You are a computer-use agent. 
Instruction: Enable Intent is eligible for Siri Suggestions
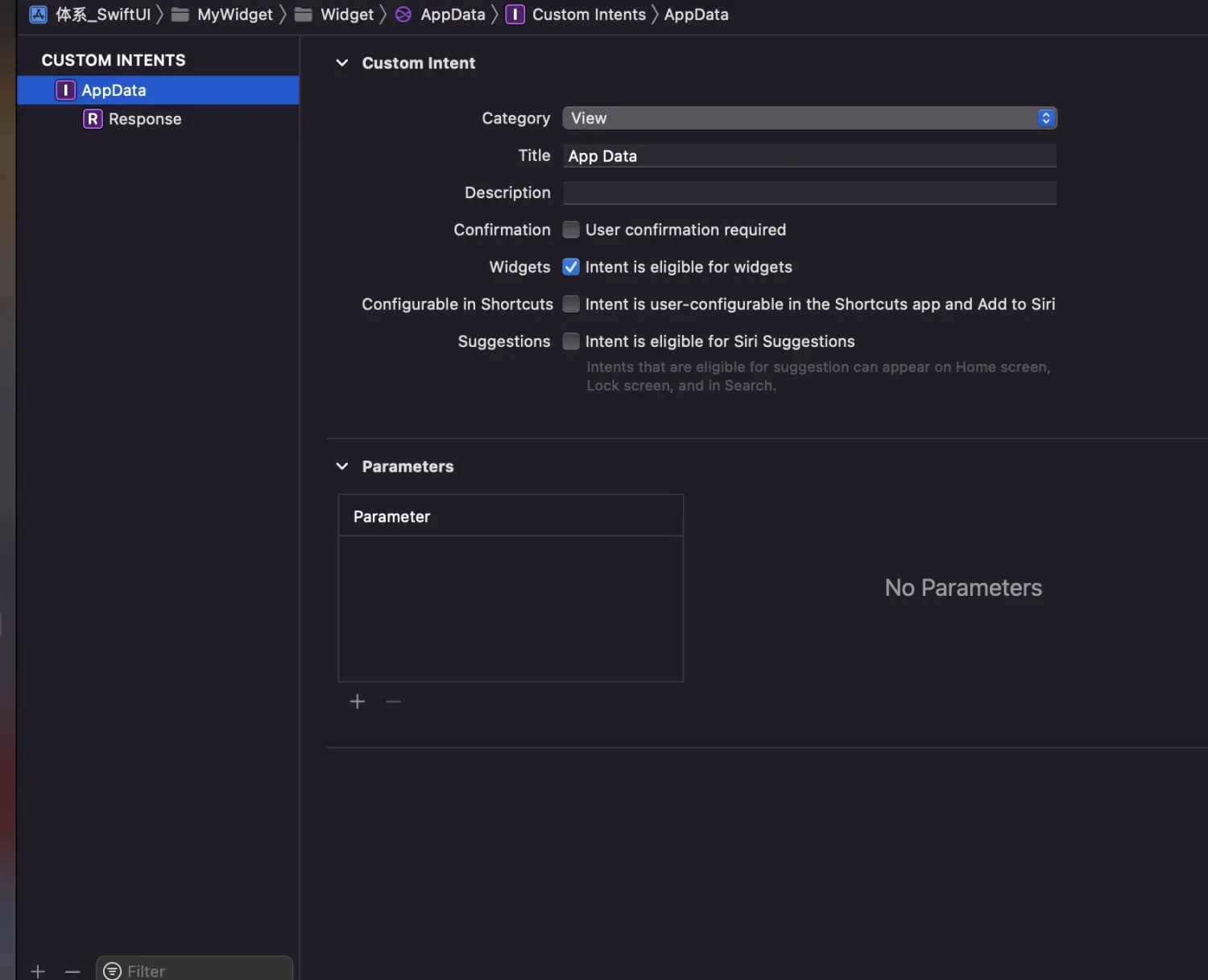tap(571, 341)
